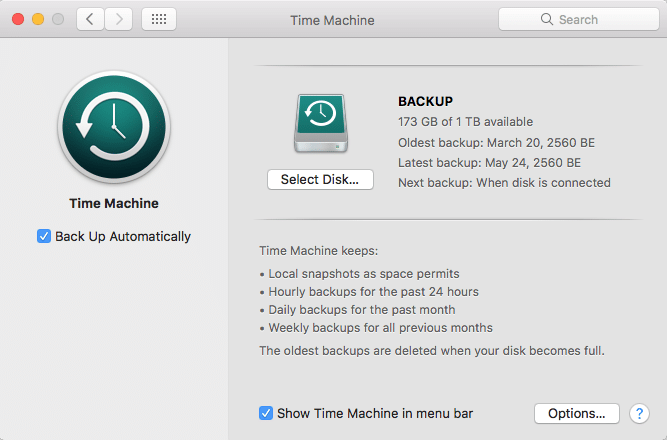
Task: Show all preferences grid icon
Action: 159,19
